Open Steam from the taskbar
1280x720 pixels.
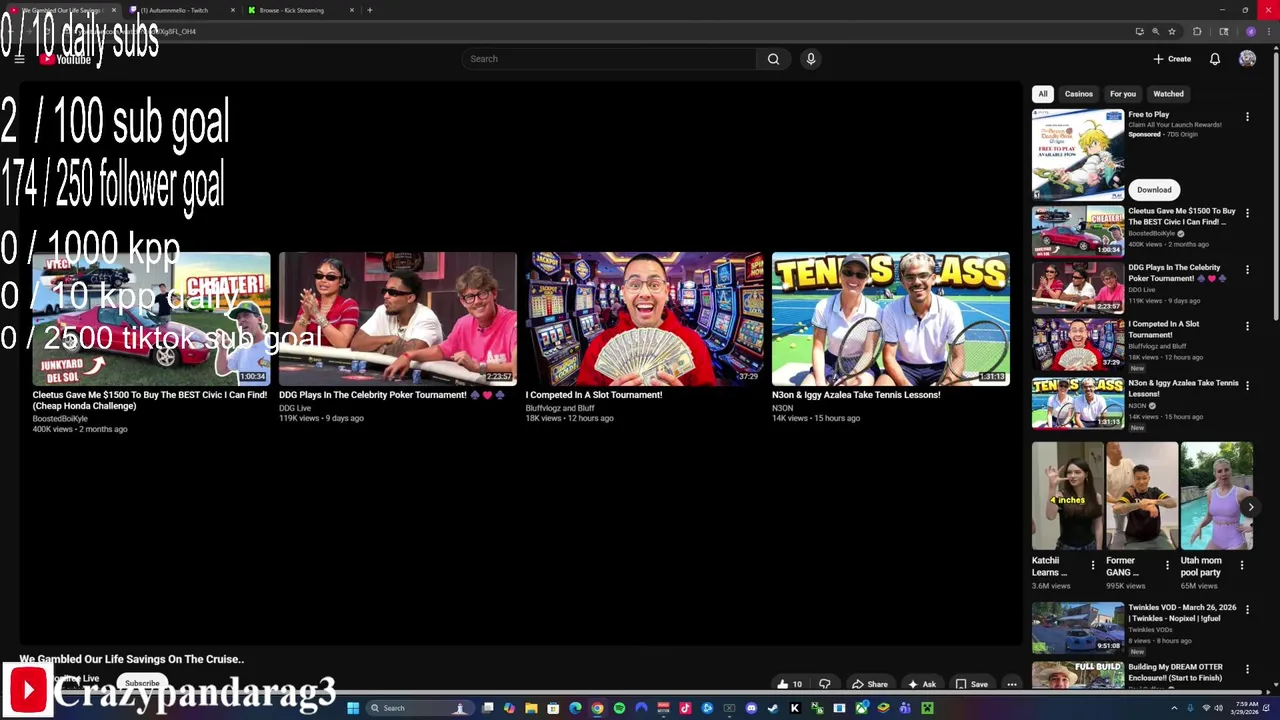coord(773,708)
